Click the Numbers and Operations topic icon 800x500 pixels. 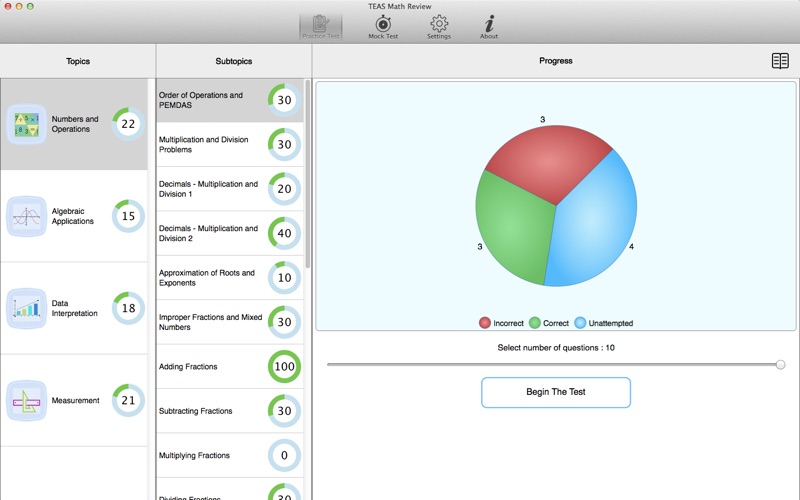tap(27, 124)
